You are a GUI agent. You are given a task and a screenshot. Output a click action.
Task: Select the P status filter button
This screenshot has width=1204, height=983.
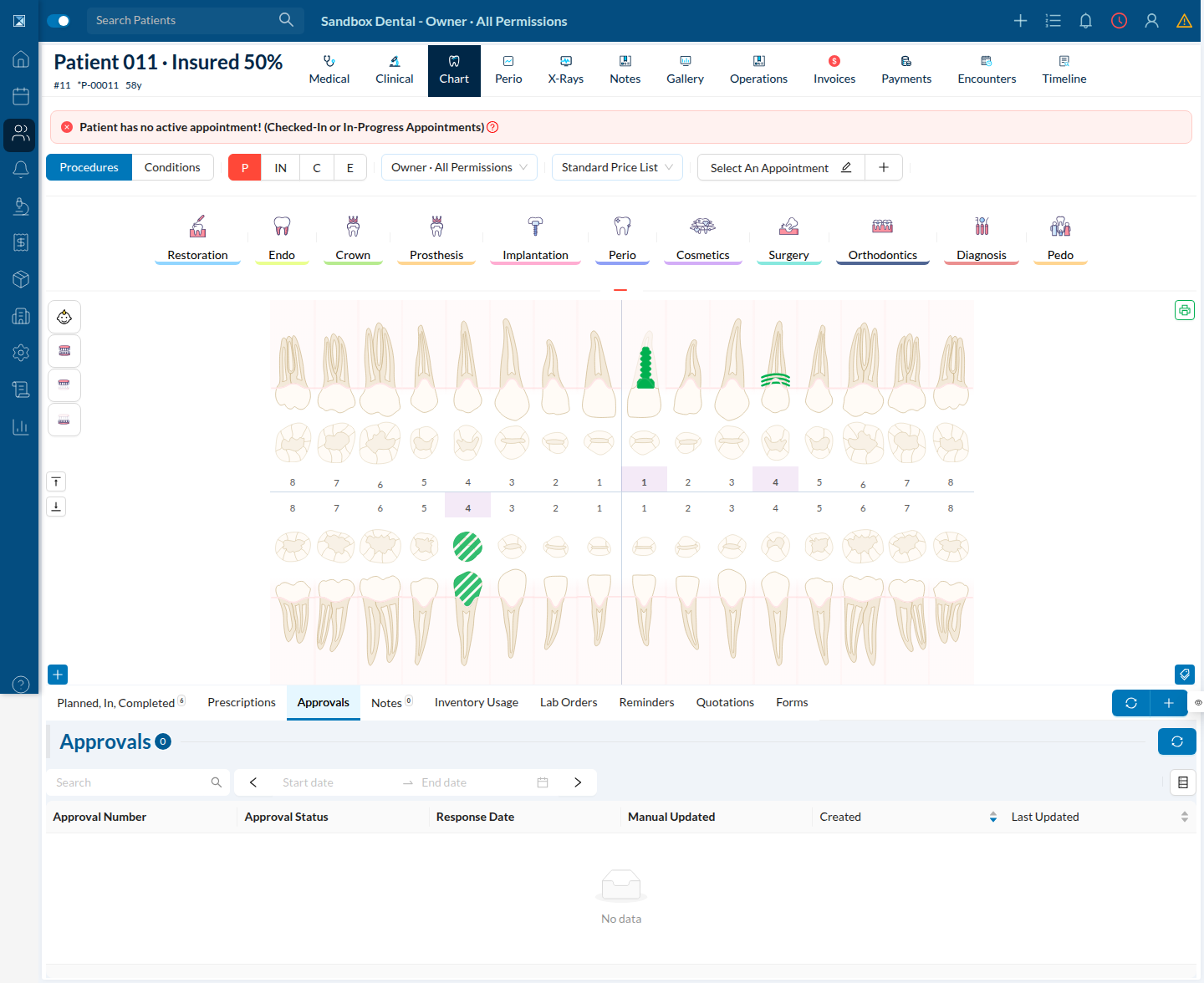point(245,167)
